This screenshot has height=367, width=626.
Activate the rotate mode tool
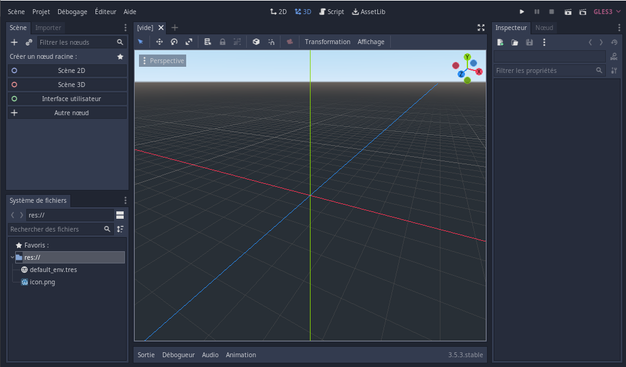pos(174,42)
